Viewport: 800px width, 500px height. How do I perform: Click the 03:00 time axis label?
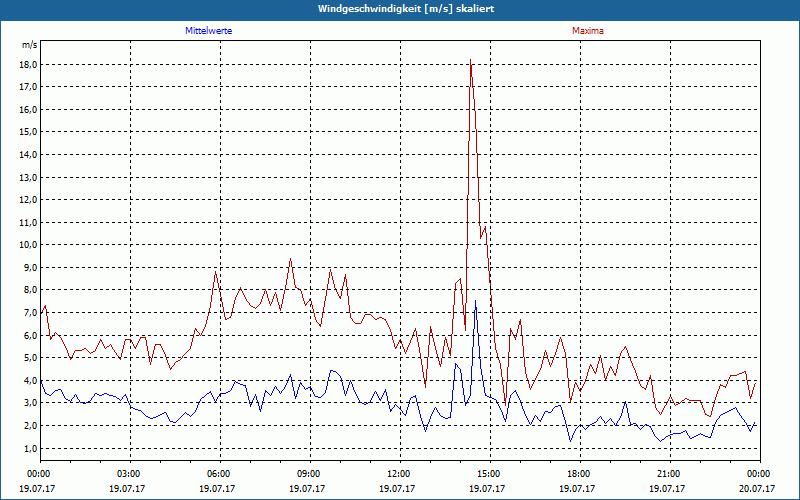[x=131, y=474]
